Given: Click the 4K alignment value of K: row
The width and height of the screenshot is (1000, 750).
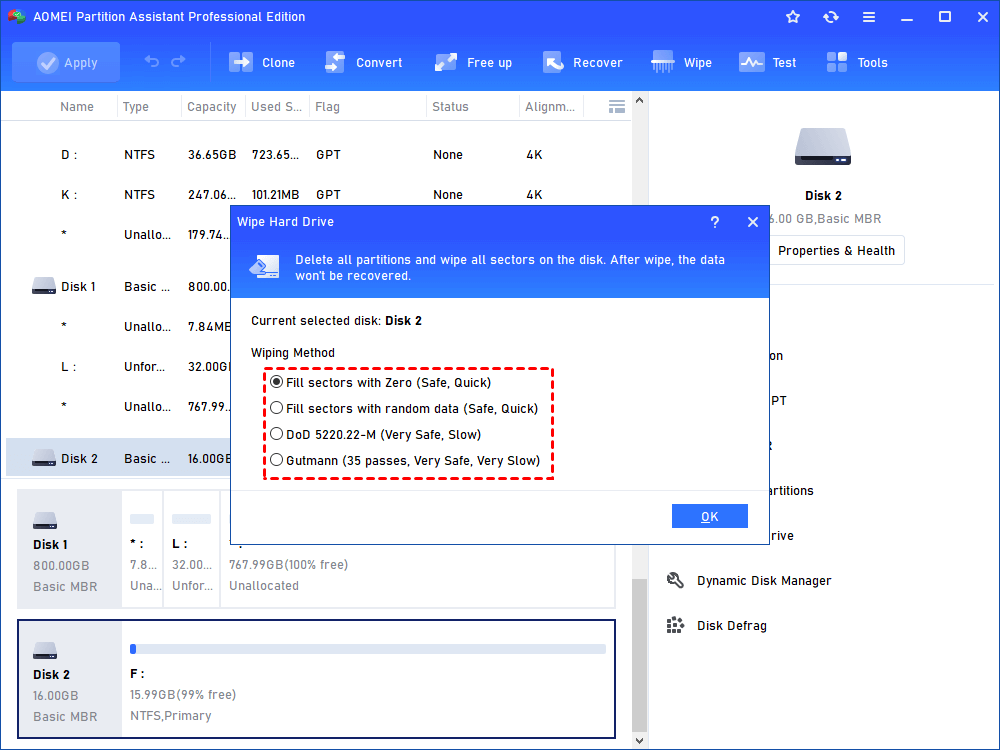Looking at the screenshot, I should pyautogui.click(x=534, y=195).
